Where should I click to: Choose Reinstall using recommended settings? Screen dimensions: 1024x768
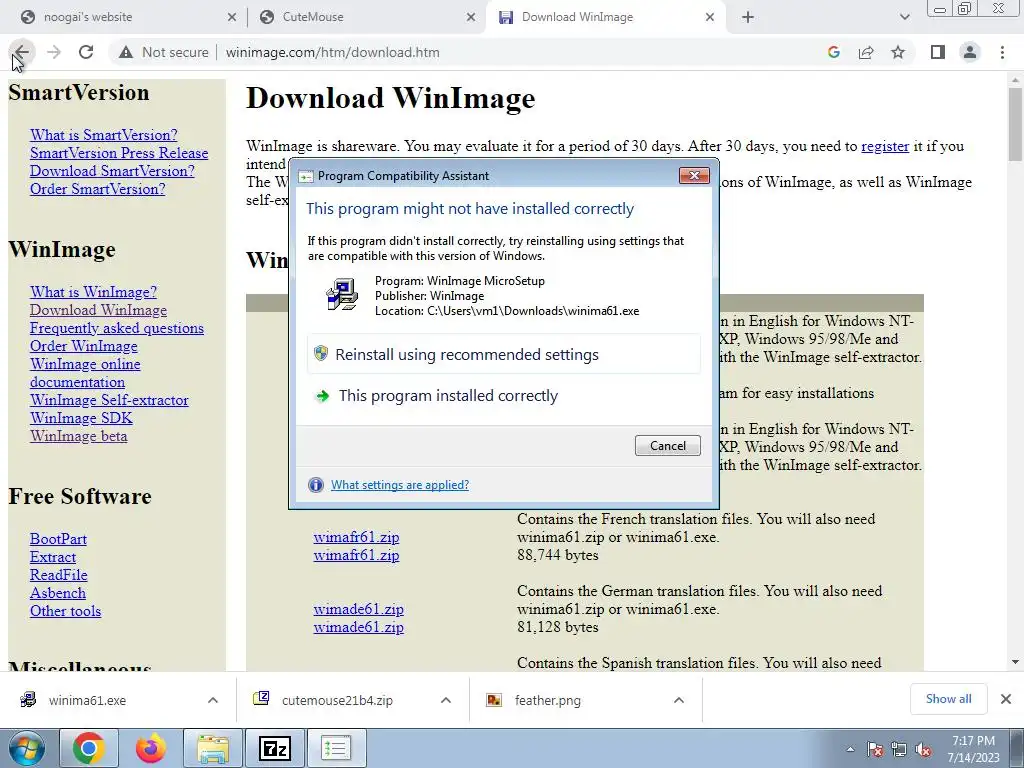[504, 354]
